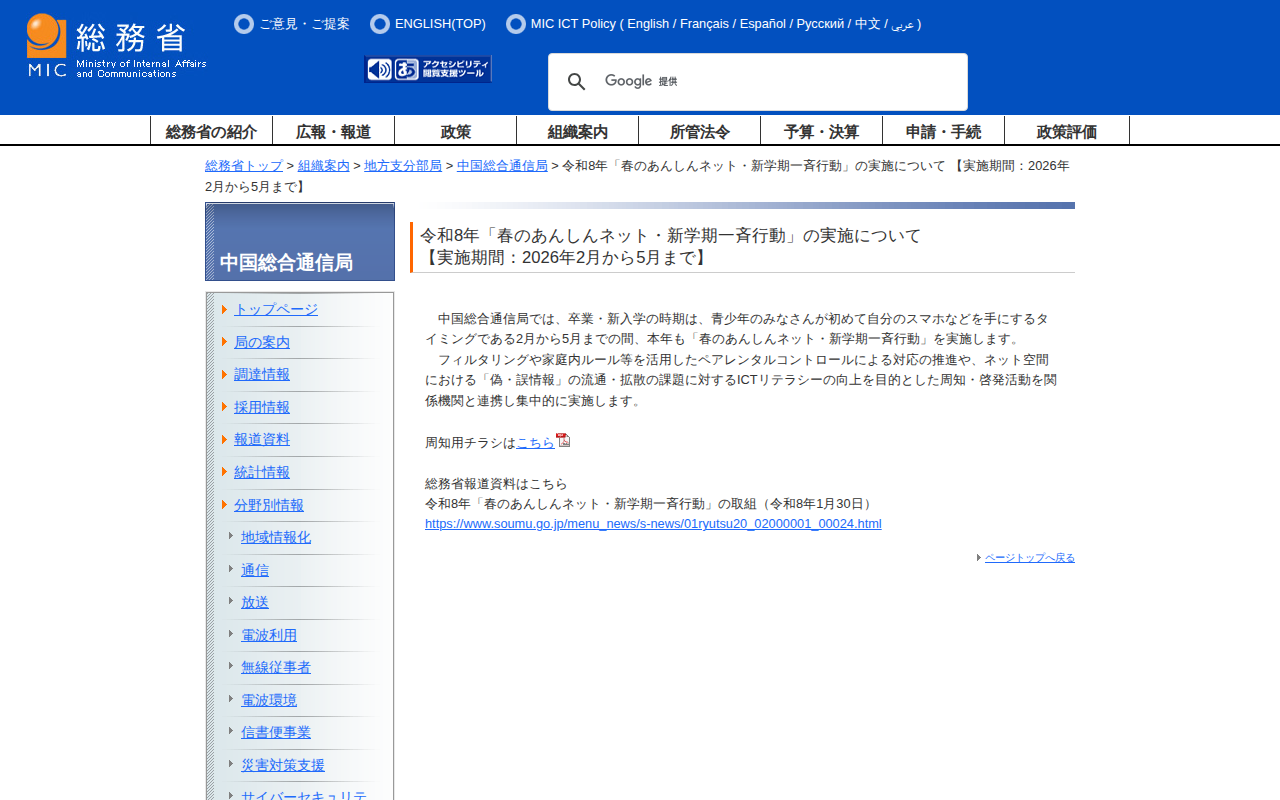Screen dimensions: 1280x800
Task: Click the Google search magnifier icon
Action: click(x=576, y=82)
